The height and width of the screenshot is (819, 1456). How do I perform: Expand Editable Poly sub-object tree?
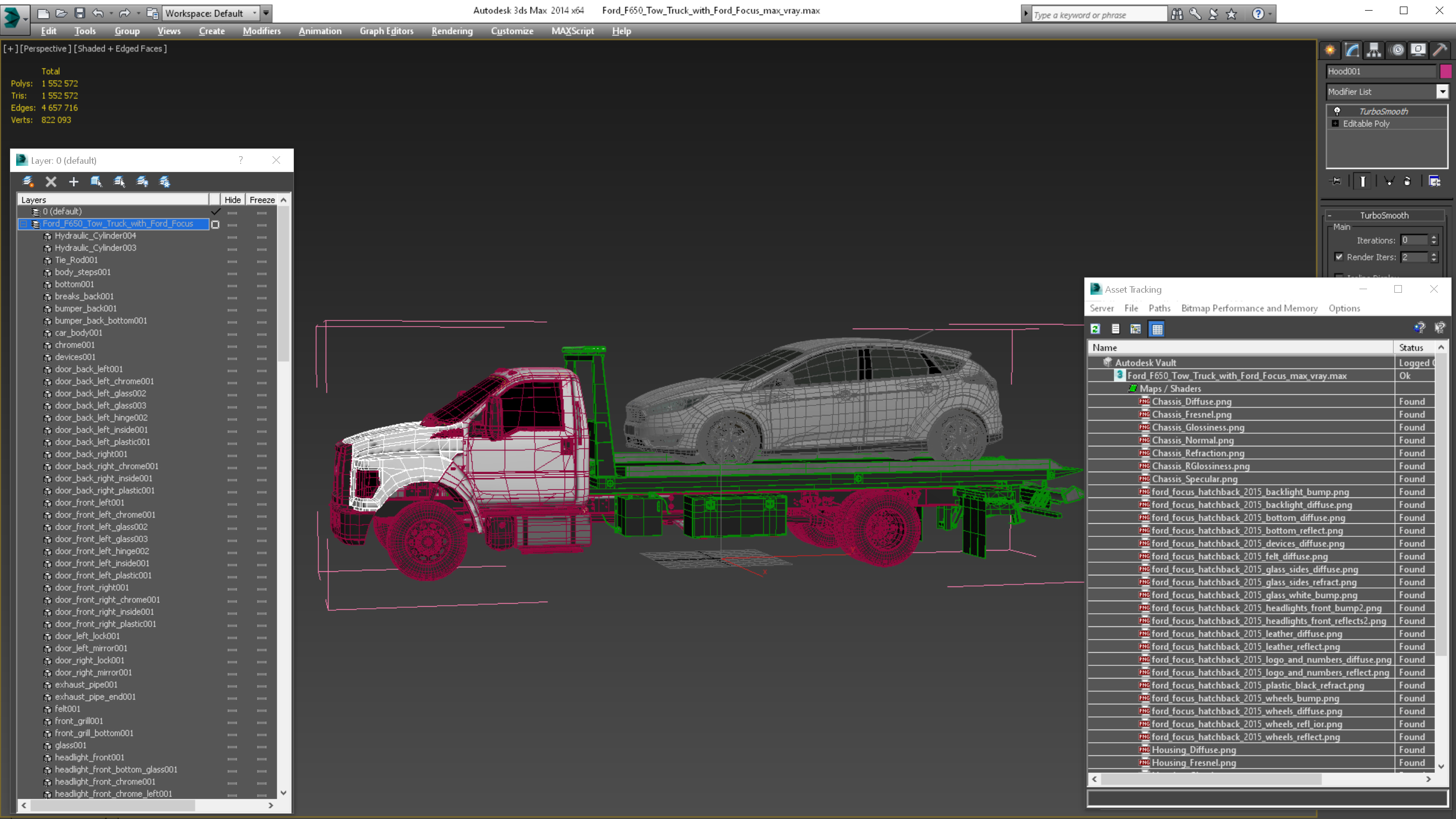coord(1335,123)
